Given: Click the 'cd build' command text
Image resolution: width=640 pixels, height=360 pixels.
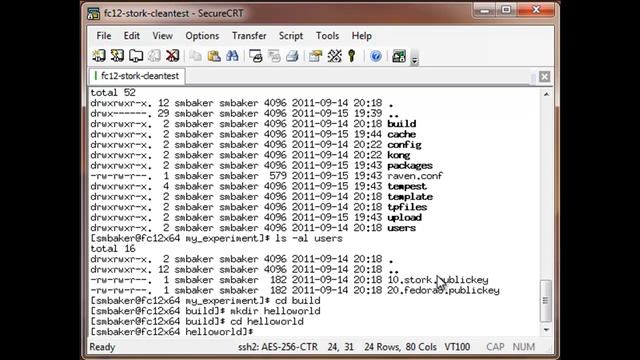Looking at the screenshot, I should (x=297, y=301).
